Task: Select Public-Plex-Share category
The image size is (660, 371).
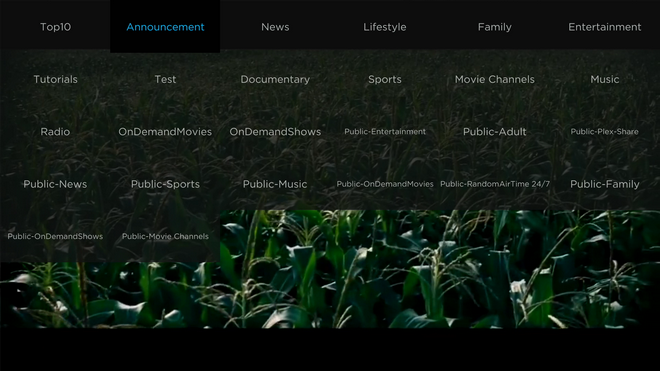Action: (x=604, y=132)
